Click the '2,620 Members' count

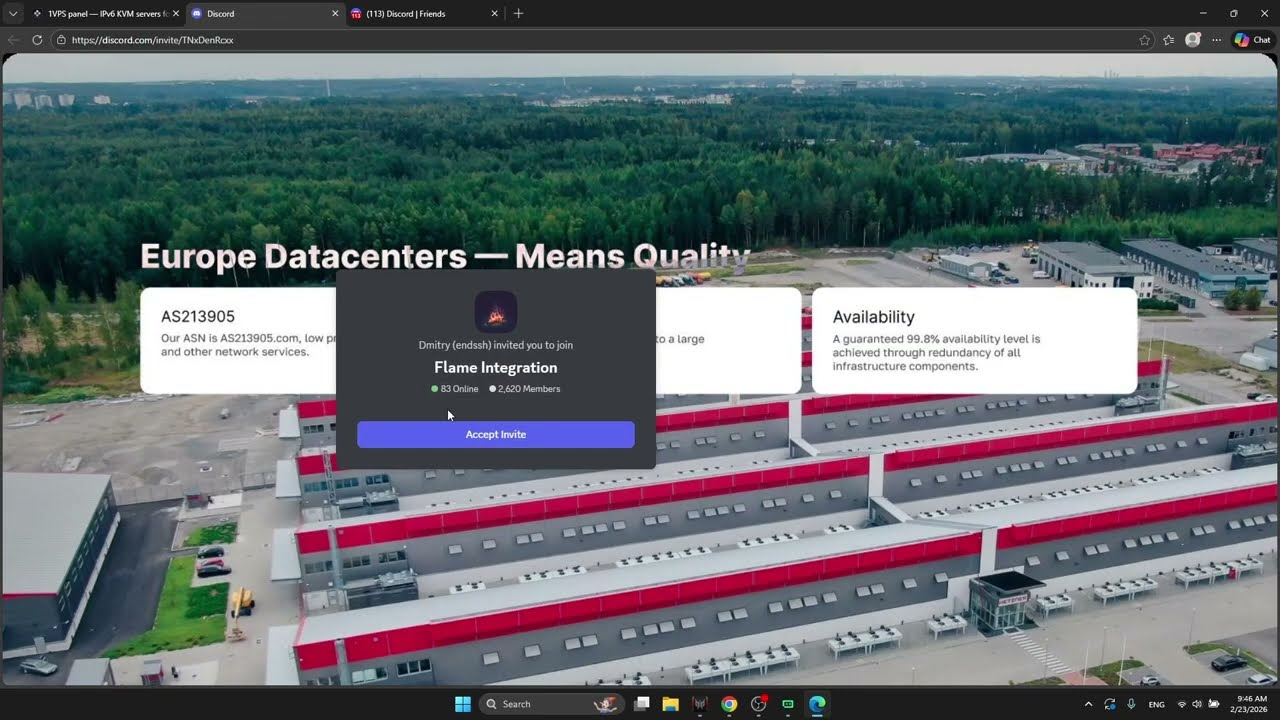(x=525, y=388)
